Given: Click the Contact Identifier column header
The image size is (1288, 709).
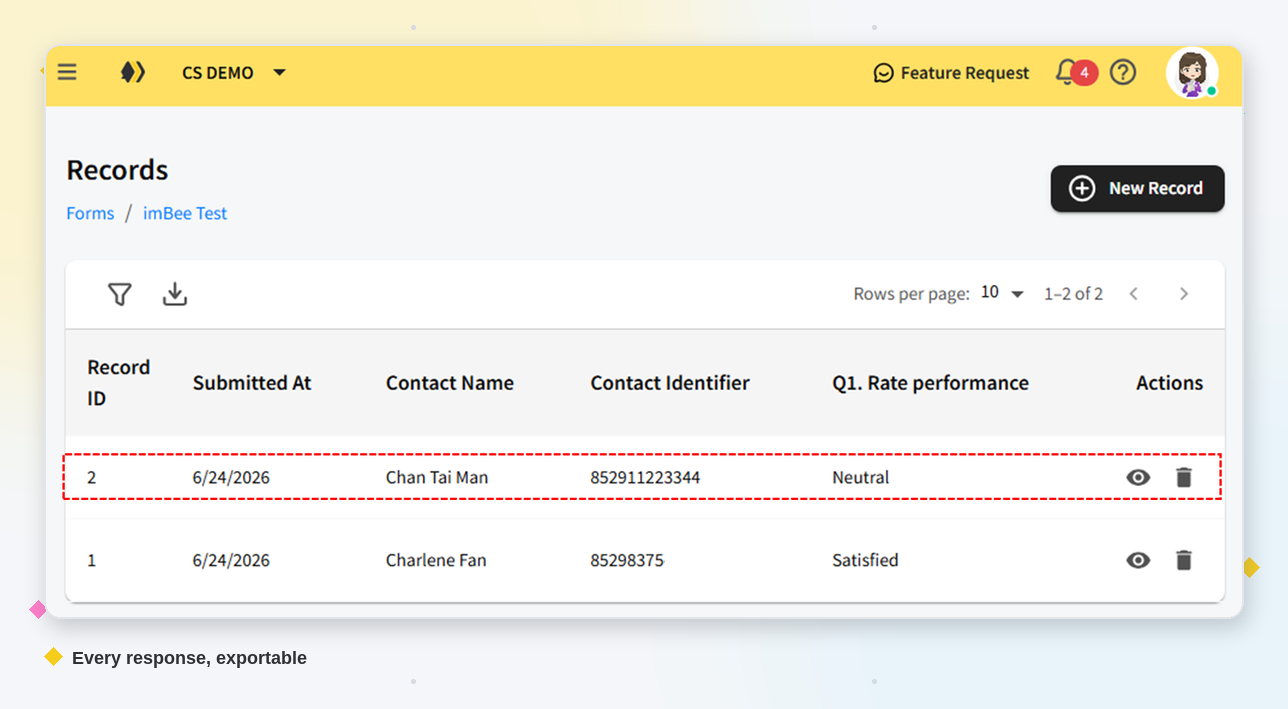Looking at the screenshot, I should click(670, 383).
